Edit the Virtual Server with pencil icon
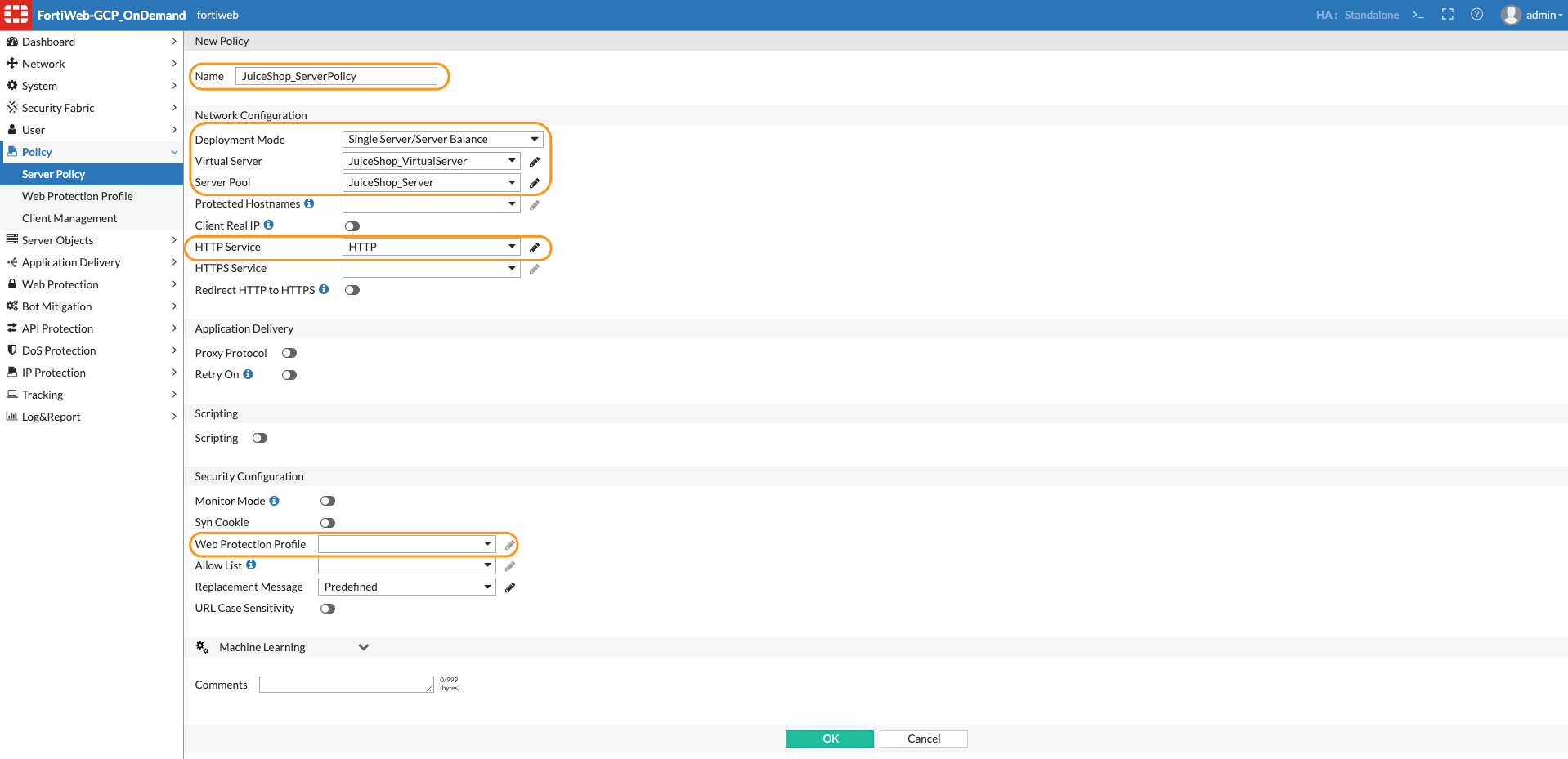This screenshot has height=759, width=1568. [x=535, y=162]
